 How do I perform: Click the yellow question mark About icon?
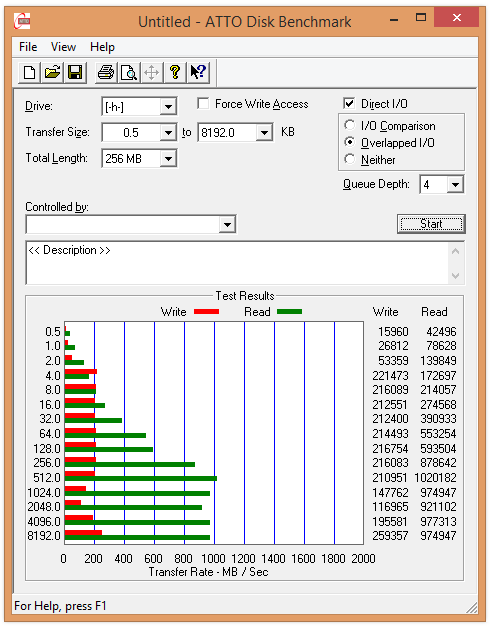[x=175, y=72]
